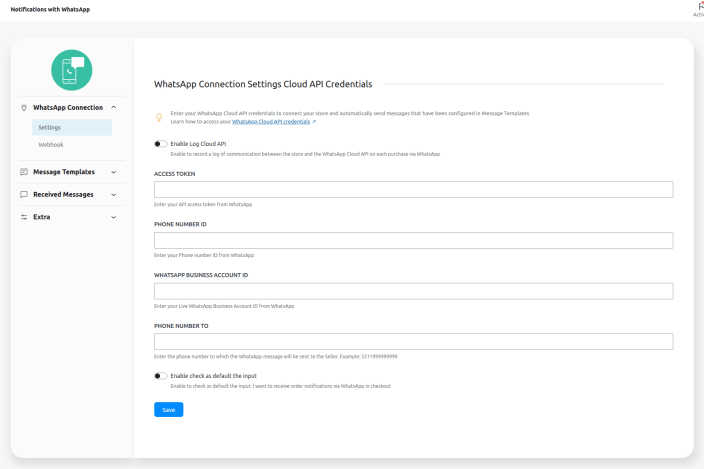
Task: Click the Save button
Action: (168, 409)
